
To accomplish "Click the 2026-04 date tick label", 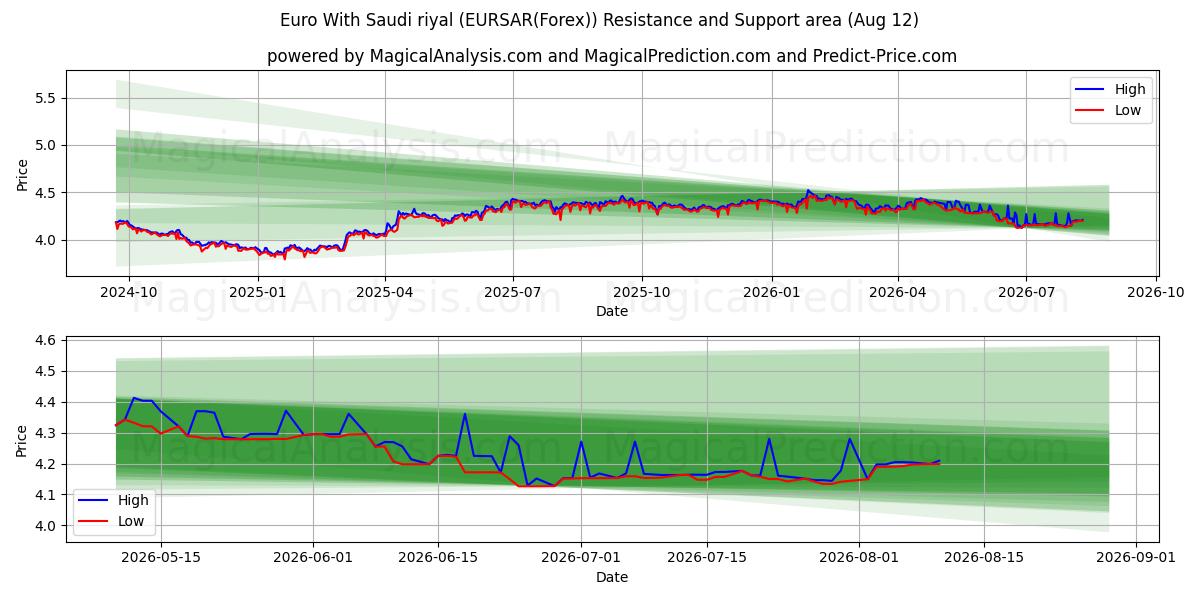I will coord(897,293).
